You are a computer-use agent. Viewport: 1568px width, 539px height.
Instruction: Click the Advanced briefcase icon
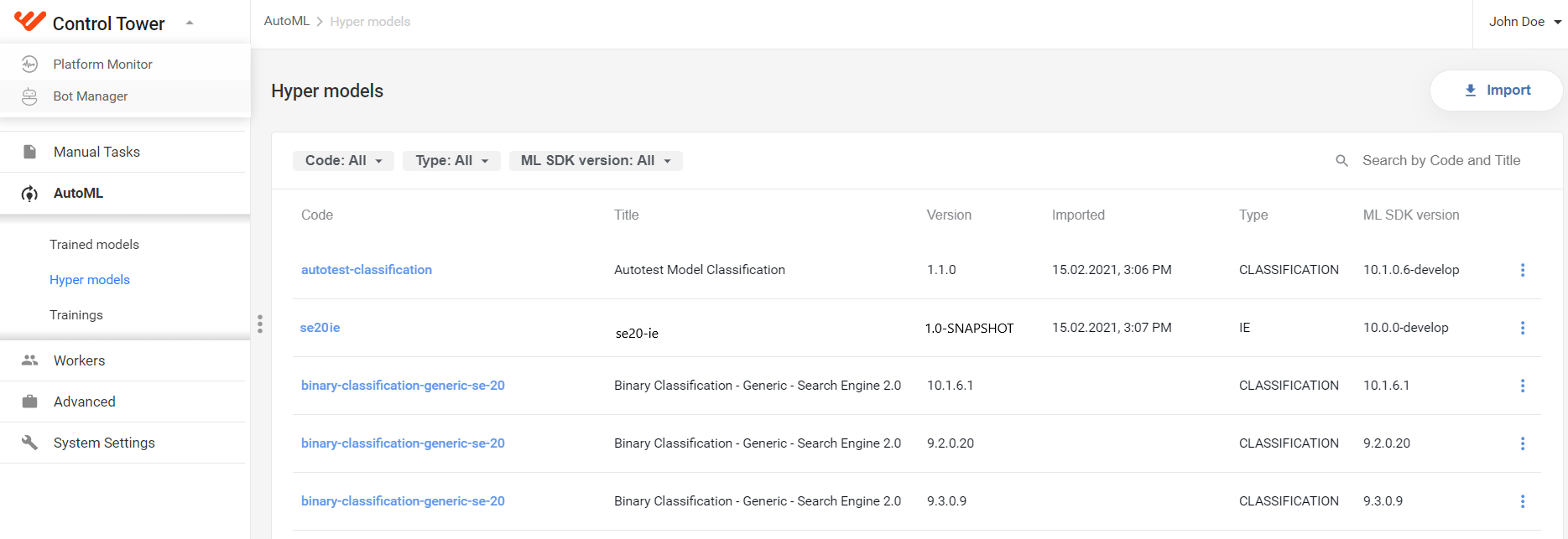(x=30, y=402)
